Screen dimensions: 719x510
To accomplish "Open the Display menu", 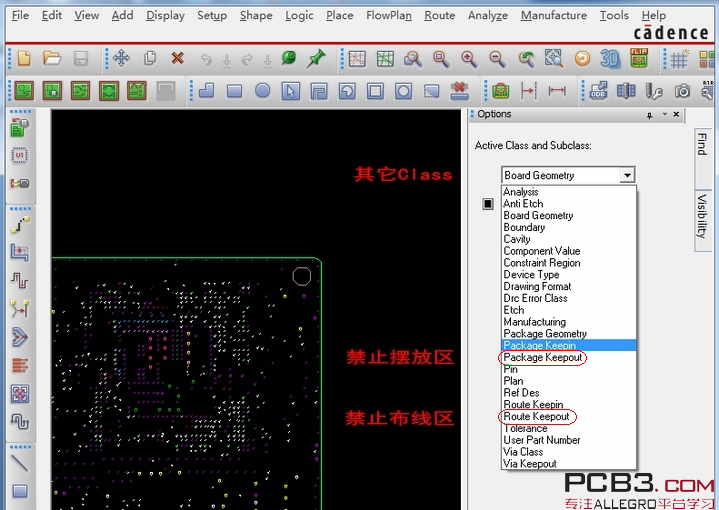I will click(x=165, y=16).
